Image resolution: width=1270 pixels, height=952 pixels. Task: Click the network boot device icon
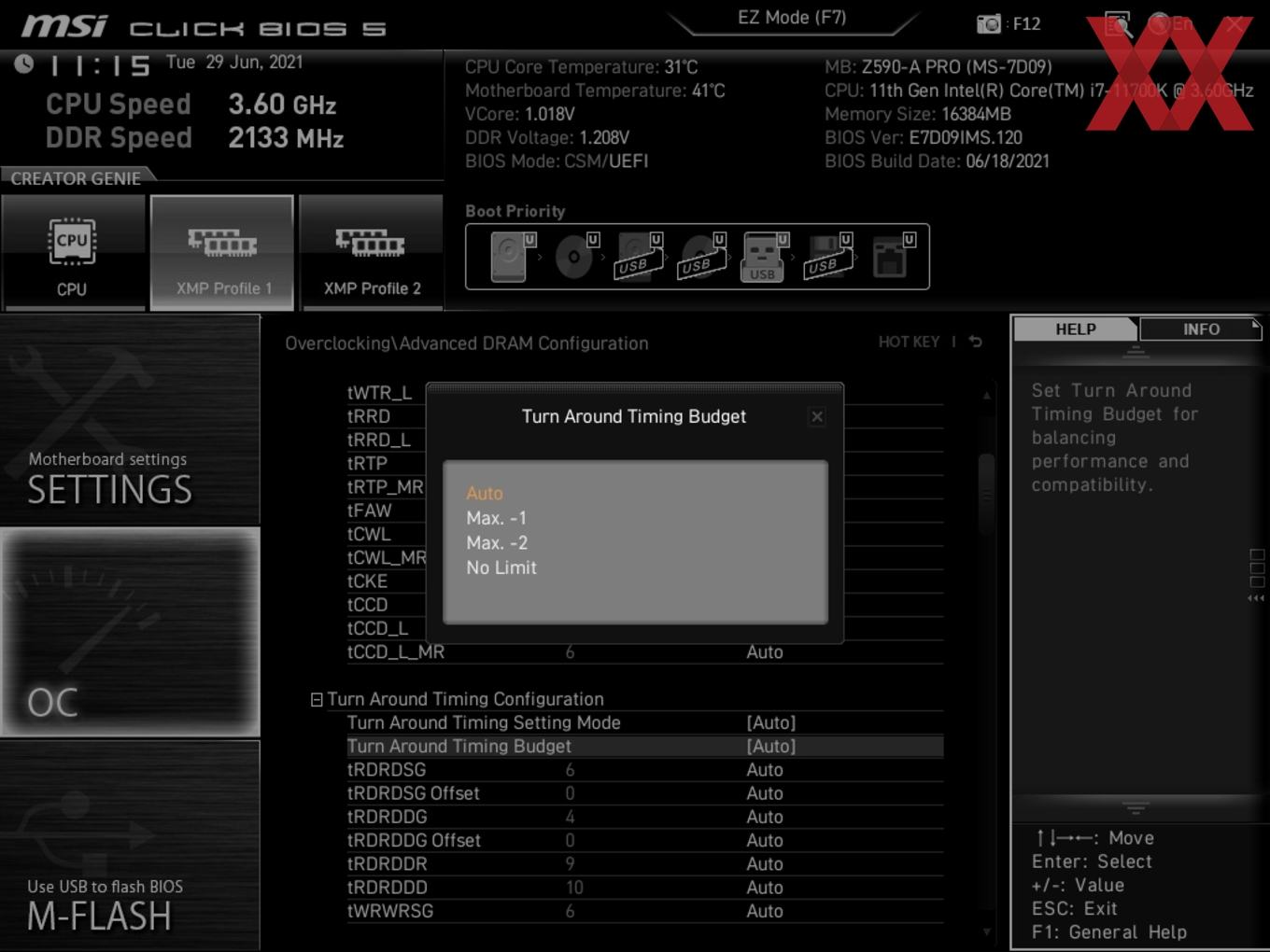(x=890, y=257)
